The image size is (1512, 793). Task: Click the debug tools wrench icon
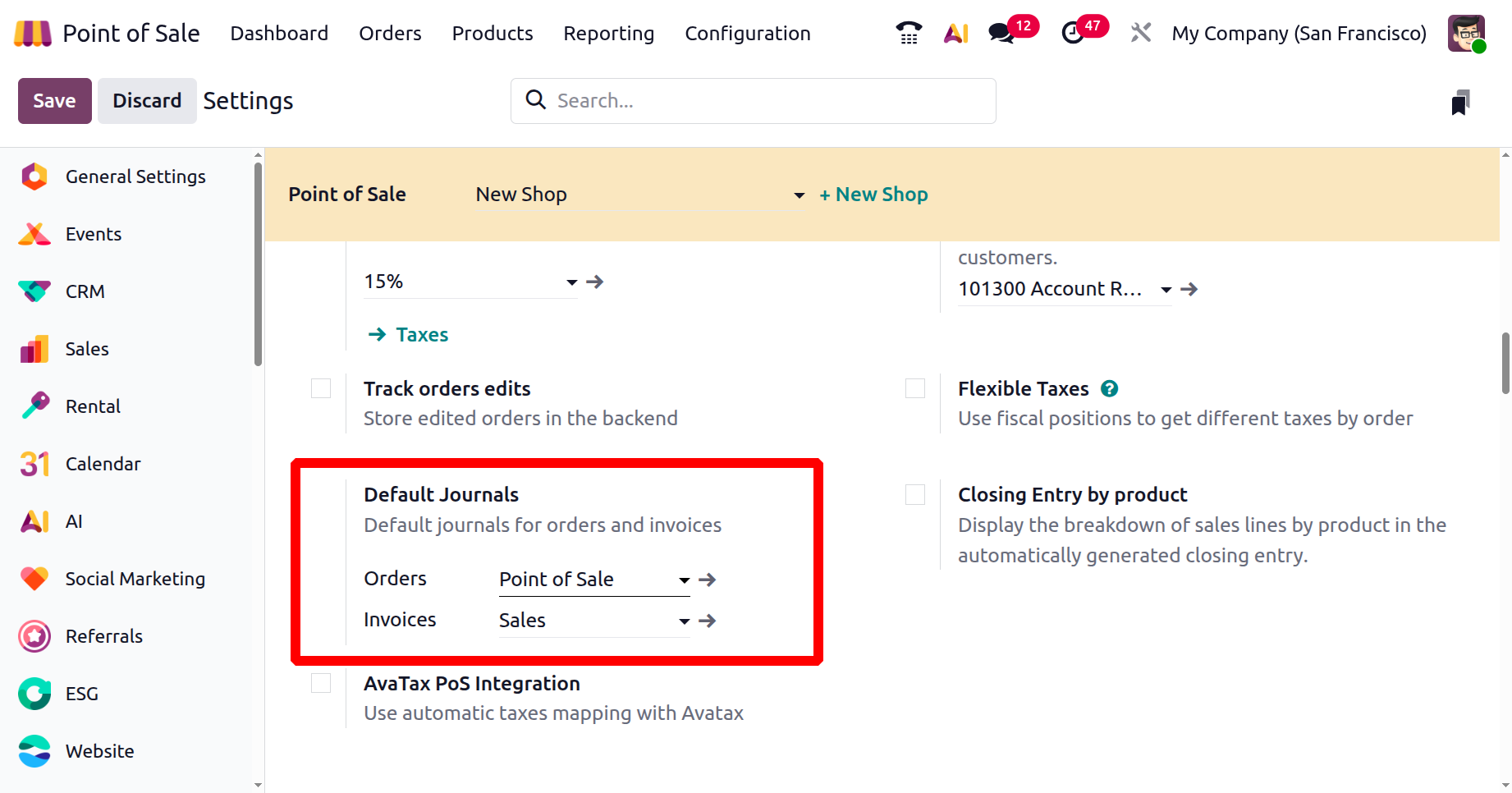tap(1140, 33)
